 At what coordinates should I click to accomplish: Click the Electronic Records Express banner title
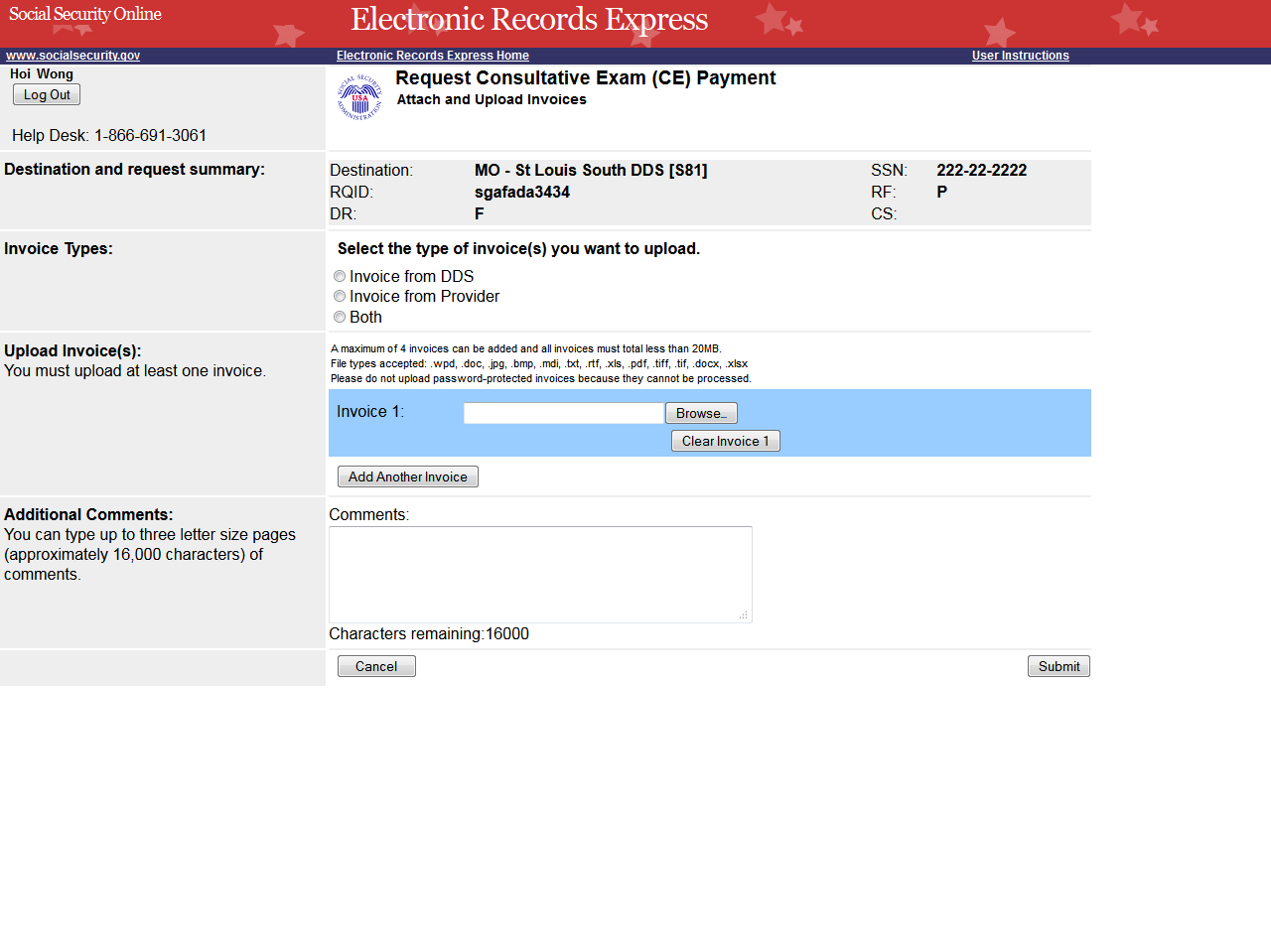tap(529, 20)
